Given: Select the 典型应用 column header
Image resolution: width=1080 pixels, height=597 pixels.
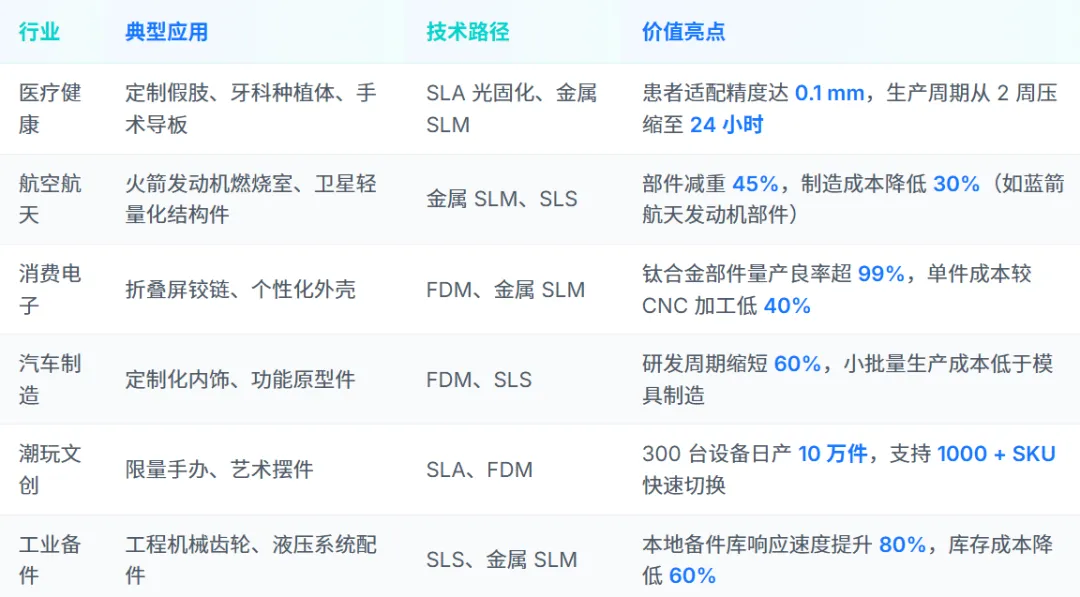Looking at the screenshot, I should (x=167, y=32).
